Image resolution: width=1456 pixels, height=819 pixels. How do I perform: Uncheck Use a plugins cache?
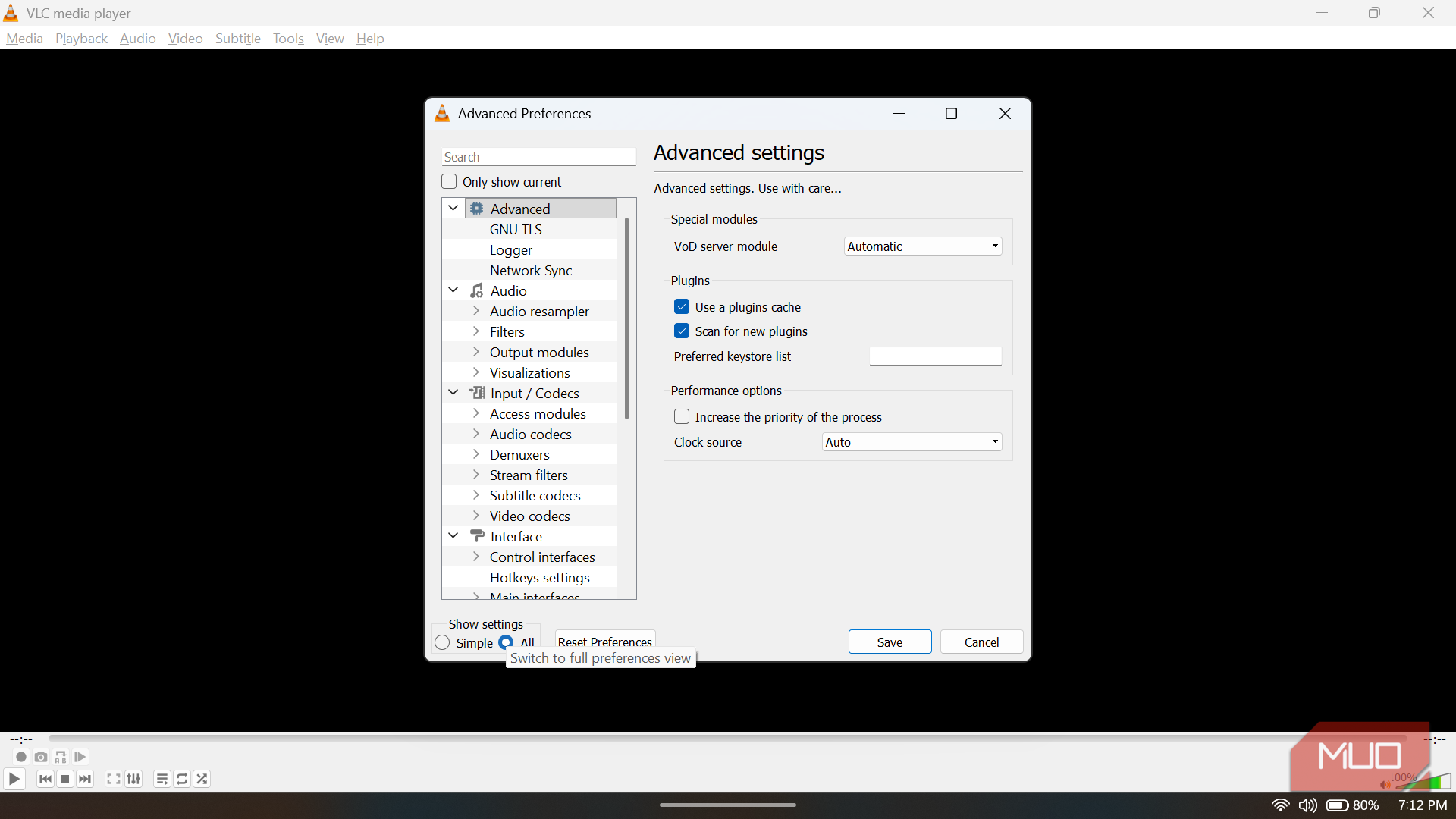682,307
